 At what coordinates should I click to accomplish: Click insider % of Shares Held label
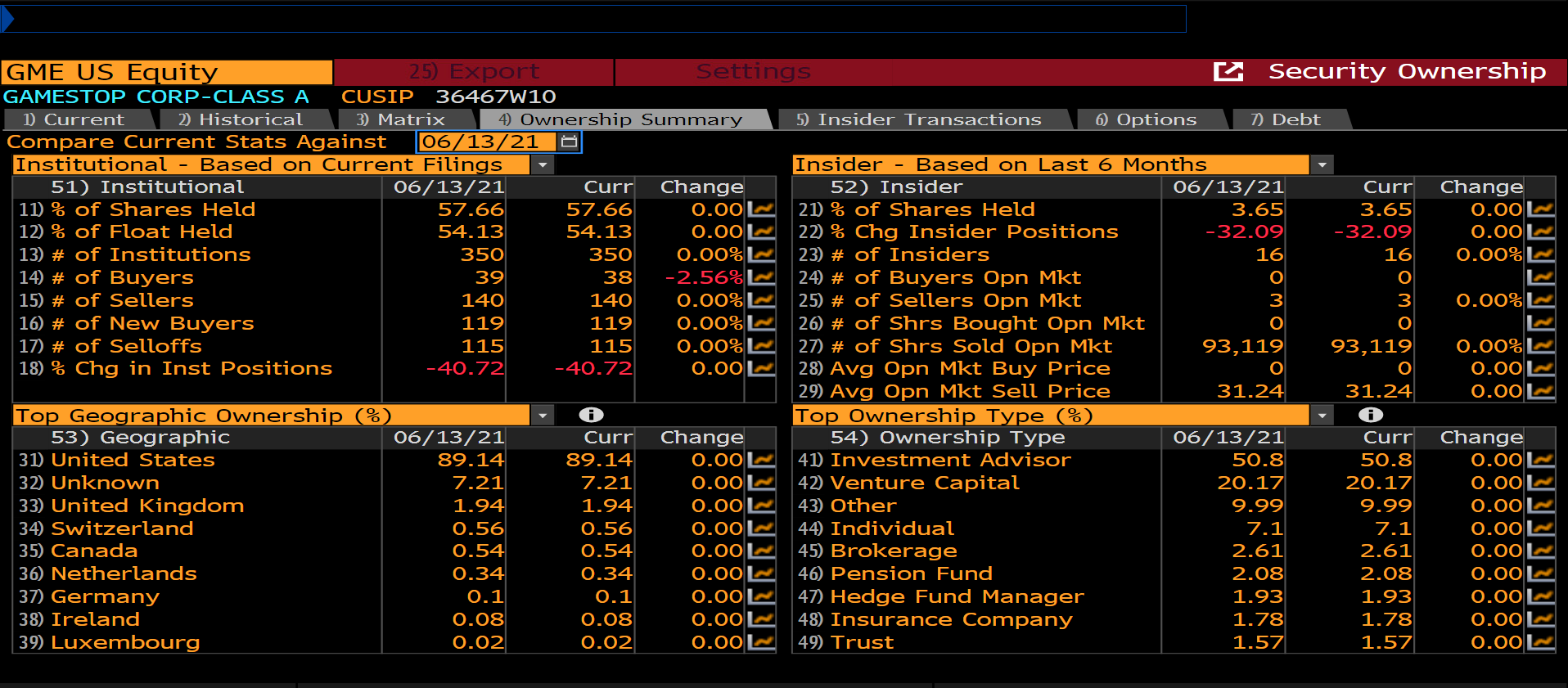[x=933, y=209]
